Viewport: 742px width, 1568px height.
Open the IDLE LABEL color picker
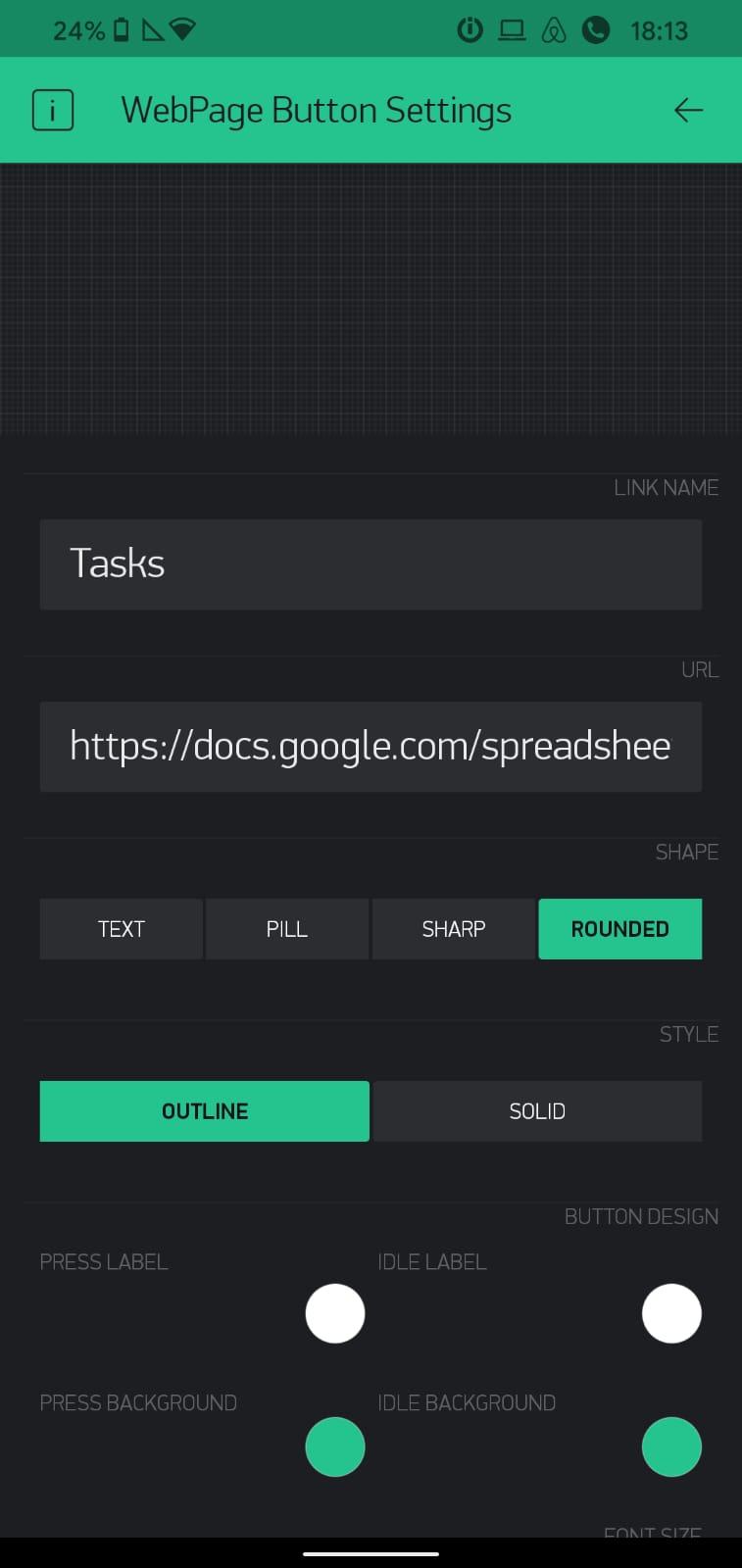click(x=671, y=1312)
